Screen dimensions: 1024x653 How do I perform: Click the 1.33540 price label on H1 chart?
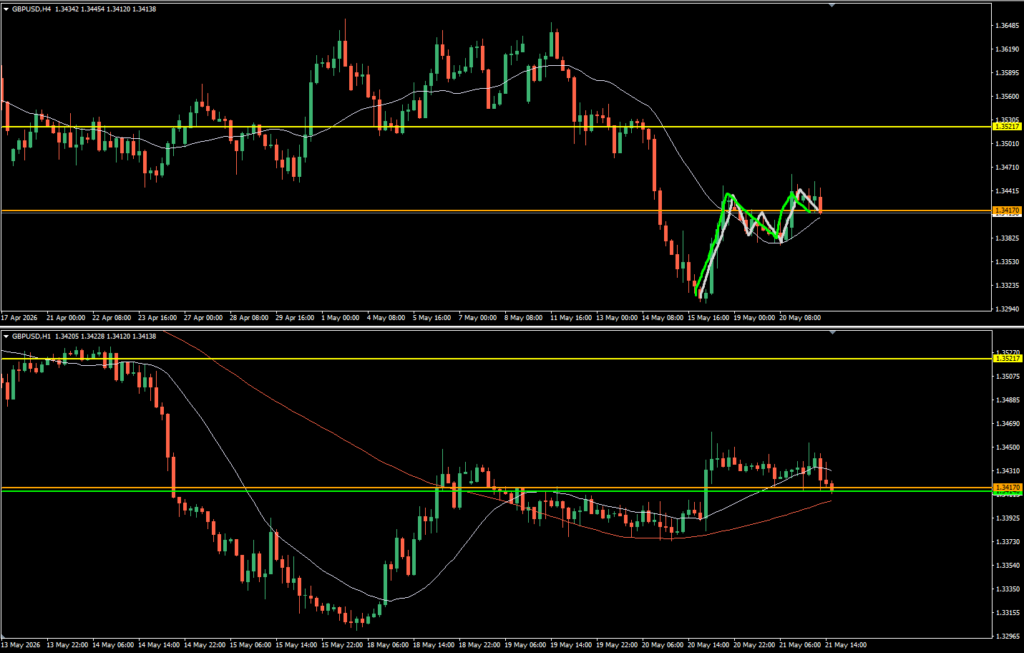pyautogui.click(x=1007, y=565)
